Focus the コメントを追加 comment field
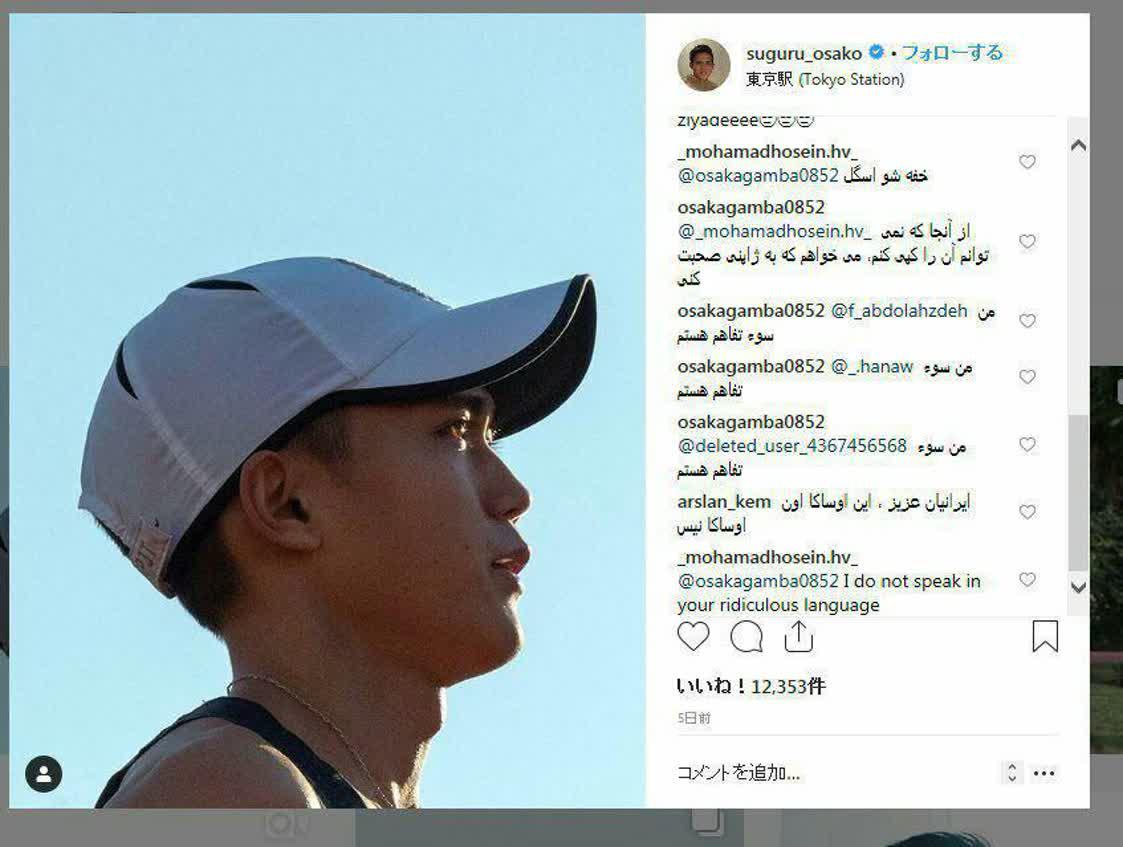 point(834,773)
